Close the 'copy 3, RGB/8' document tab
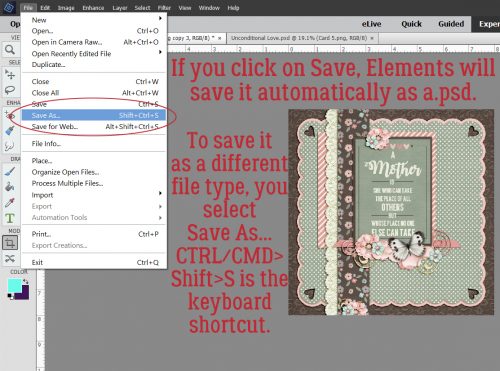 click(x=220, y=38)
